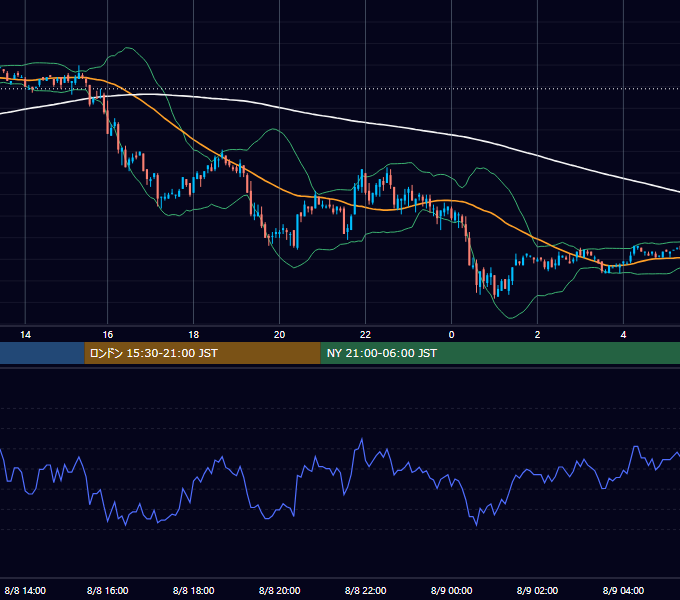Click hour label 18 on price chart axis
The height and width of the screenshot is (600, 680).
pyautogui.click(x=193, y=335)
